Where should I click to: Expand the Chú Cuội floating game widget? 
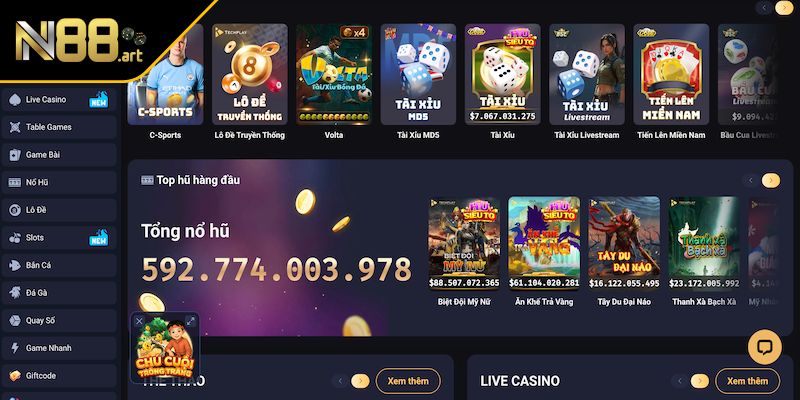[190, 321]
